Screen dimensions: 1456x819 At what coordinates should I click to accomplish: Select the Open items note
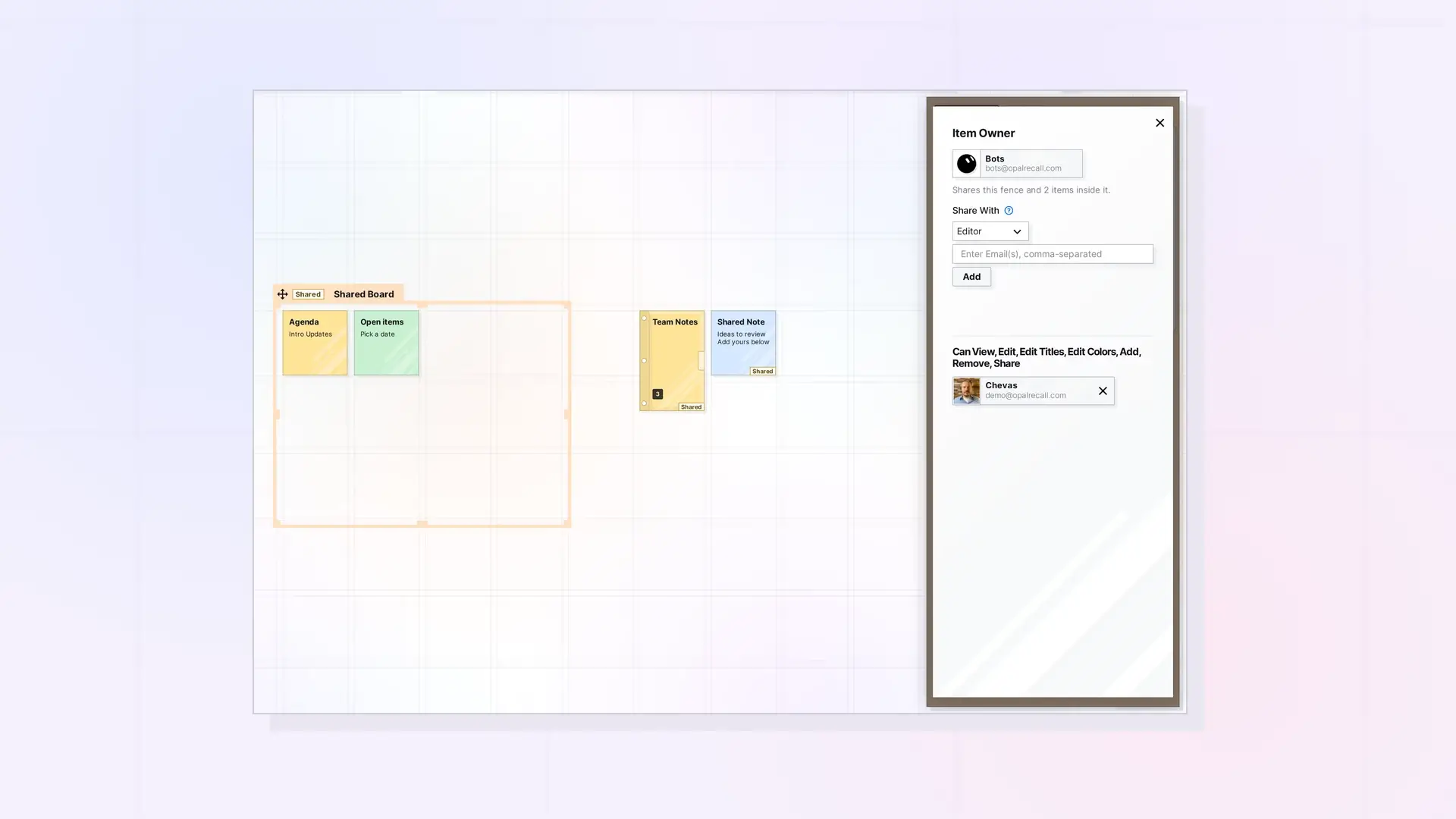(x=386, y=343)
